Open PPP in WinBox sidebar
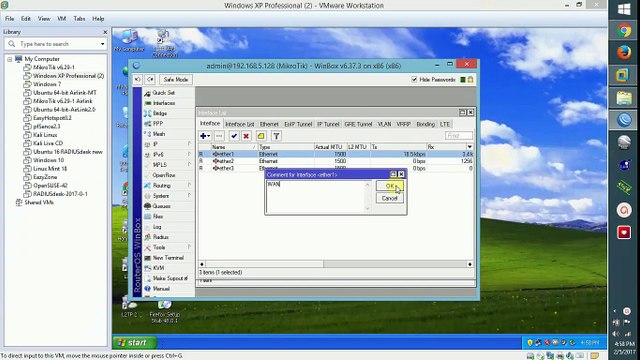The height and width of the screenshot is (360, 640). (x=158, y=123)
